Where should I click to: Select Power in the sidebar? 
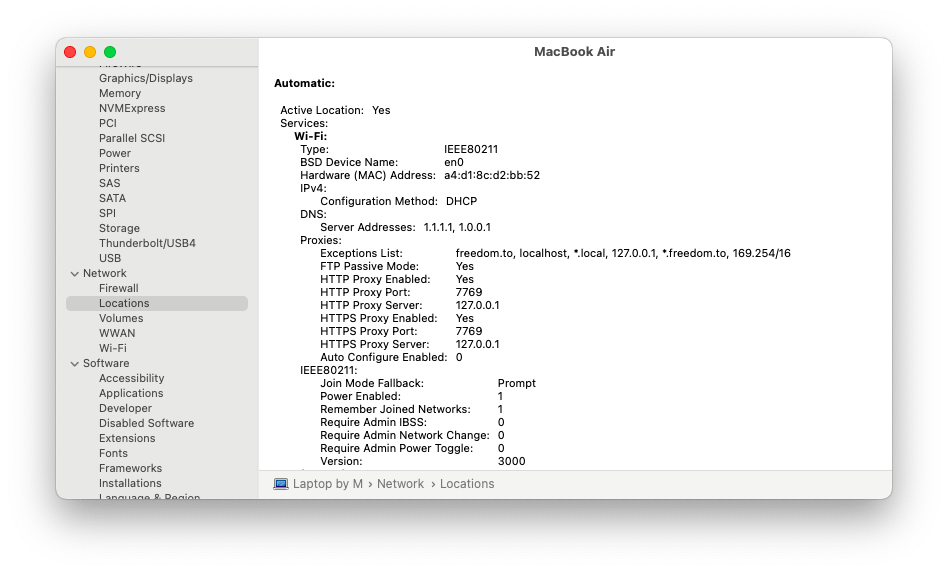tap(115, 153)
